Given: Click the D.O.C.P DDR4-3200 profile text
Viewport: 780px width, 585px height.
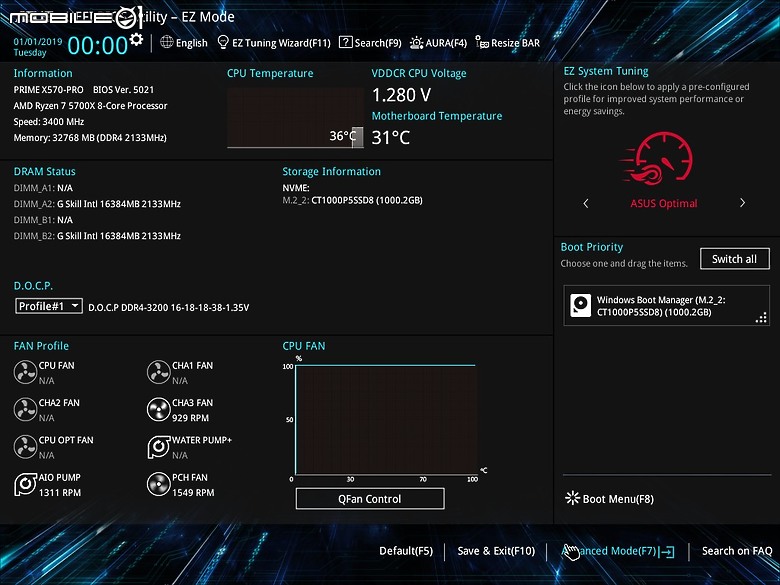Looking at the screenshot, I should [169, 307].
